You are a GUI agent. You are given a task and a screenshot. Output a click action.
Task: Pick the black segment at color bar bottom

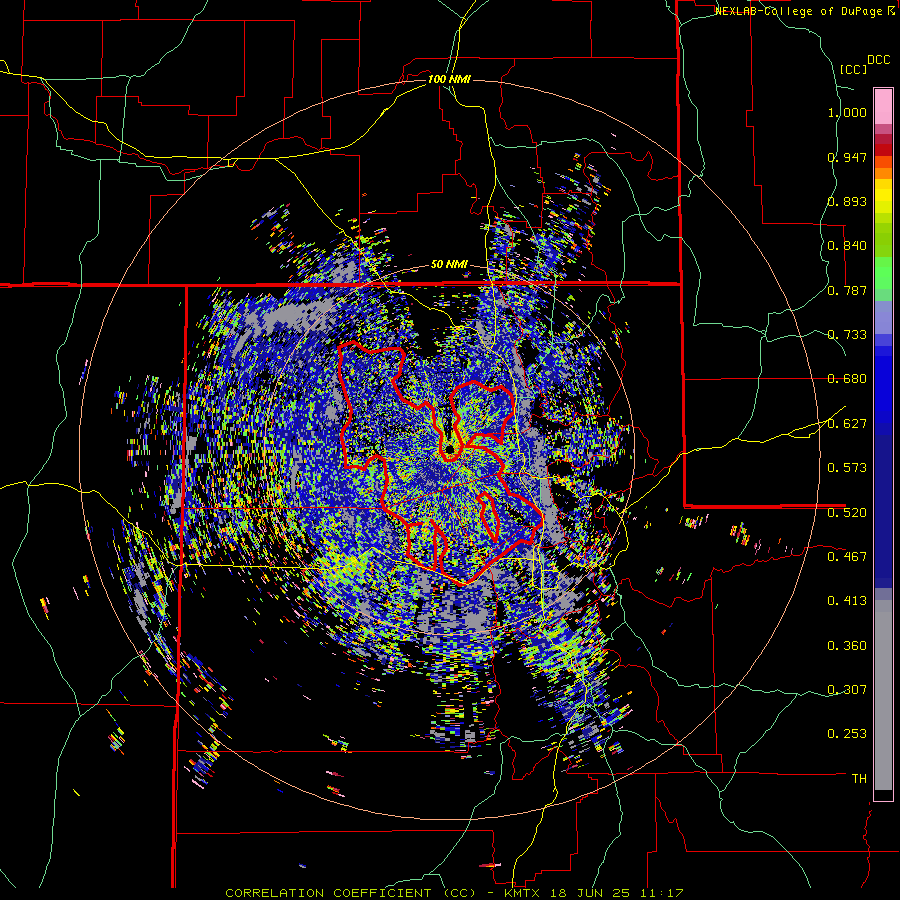(883, 795)
